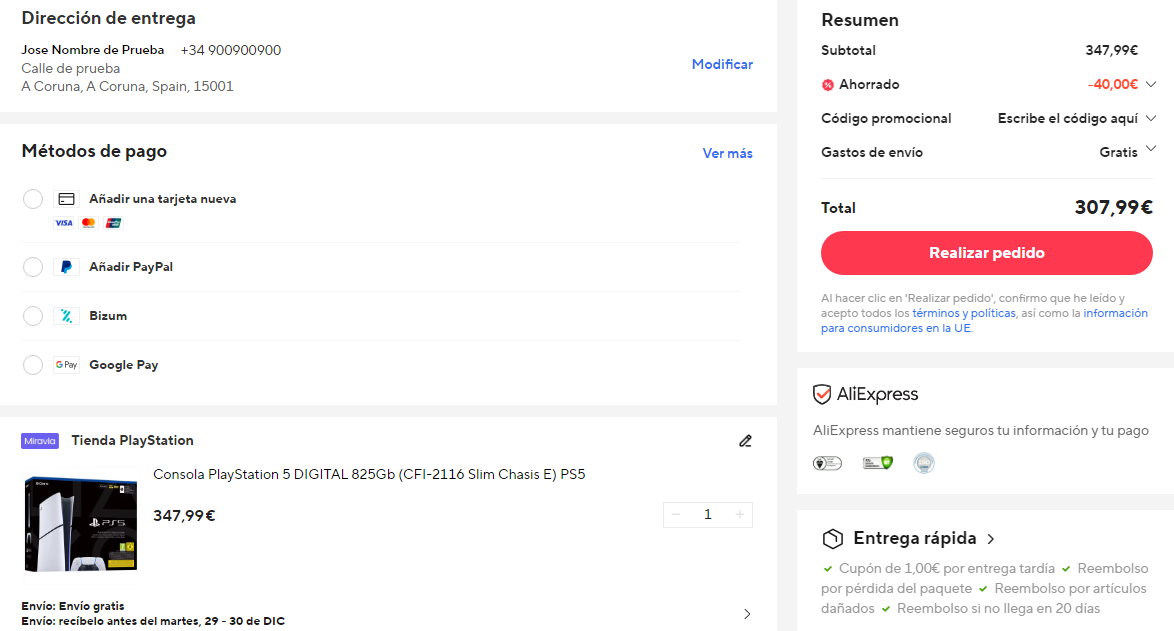Click the Modificar address link
Viewport: 1174px width, 631px height.
pyautogui.click(x=722, y=64)
